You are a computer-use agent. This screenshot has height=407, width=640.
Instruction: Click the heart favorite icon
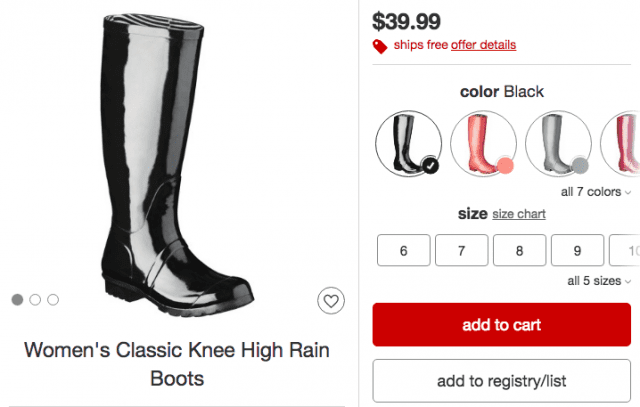click(331, 301)
